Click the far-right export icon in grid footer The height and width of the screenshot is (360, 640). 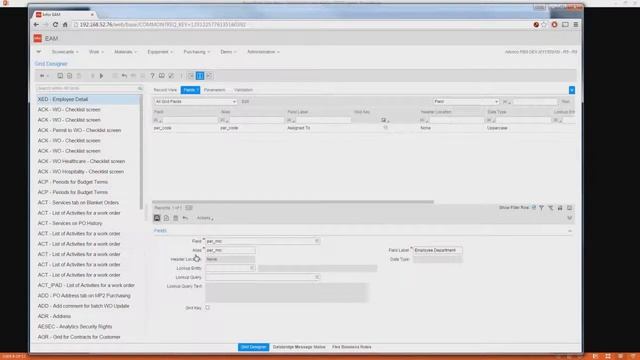point(569,208)
